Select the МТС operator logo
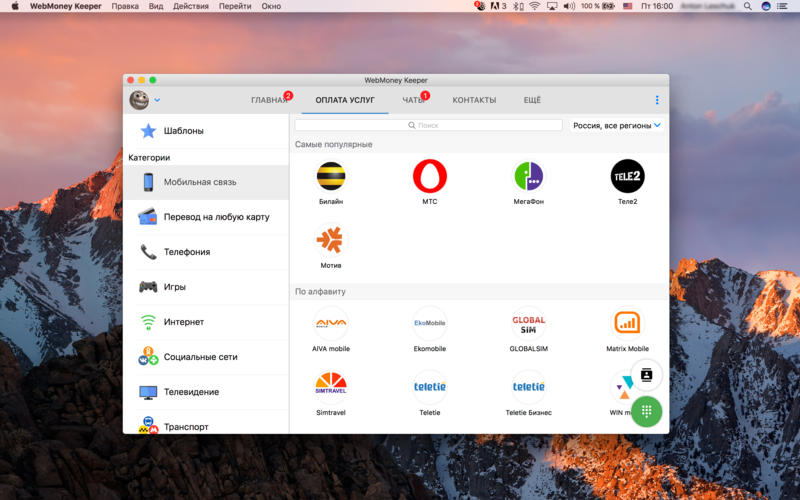 tap(430, 176)
